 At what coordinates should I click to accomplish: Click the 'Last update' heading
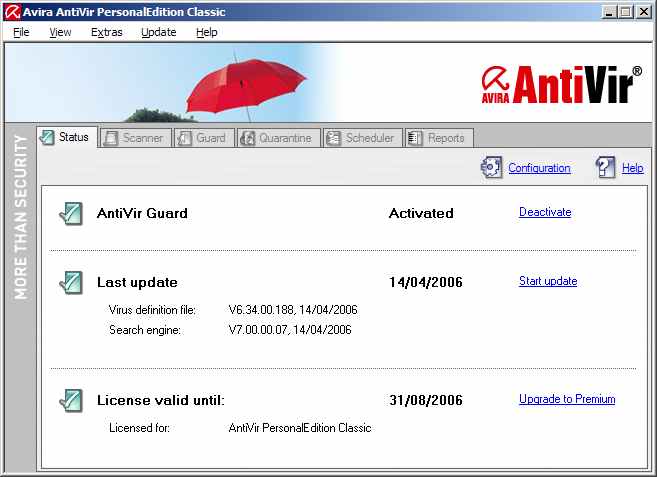click(137, 282)
